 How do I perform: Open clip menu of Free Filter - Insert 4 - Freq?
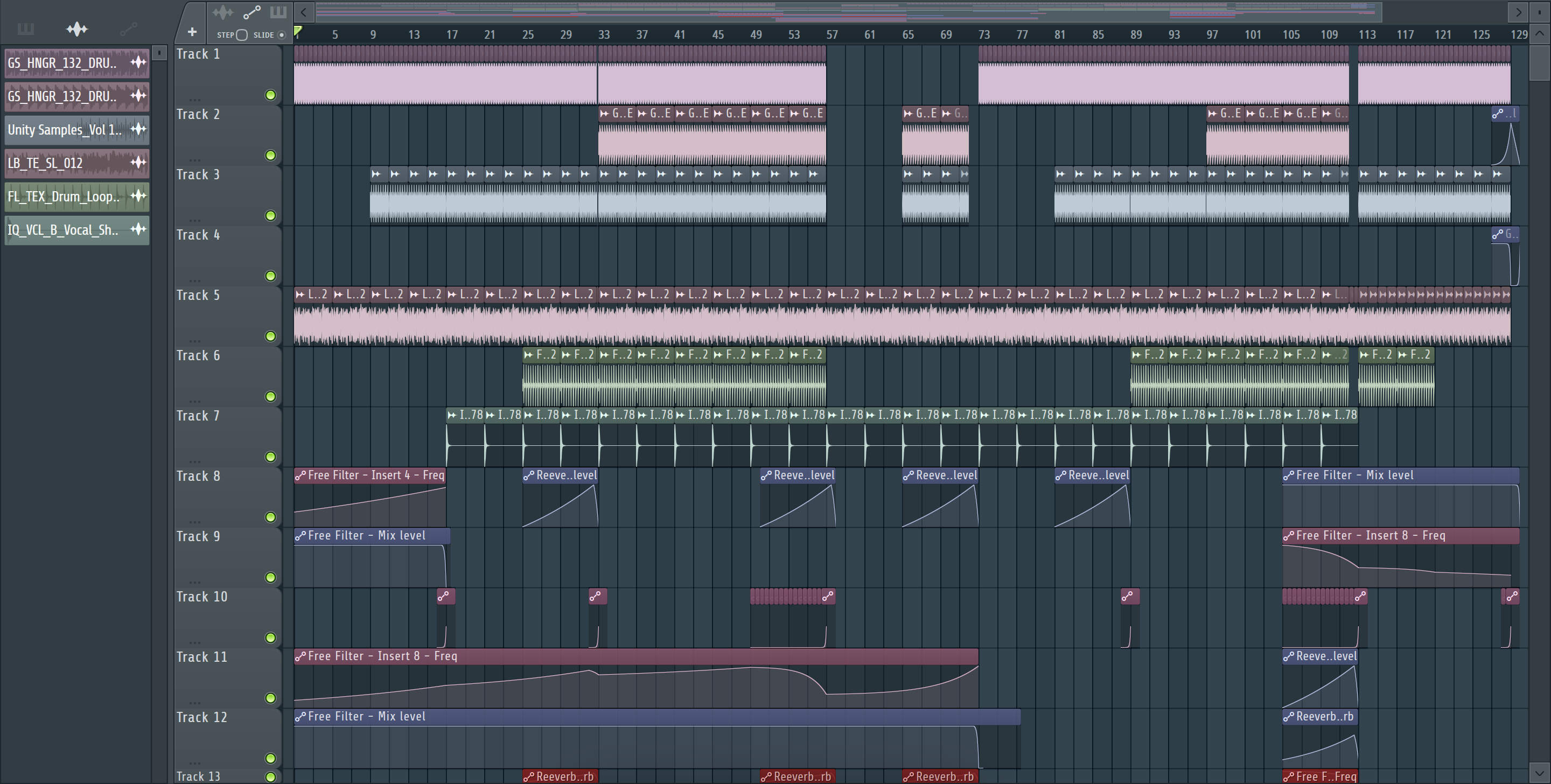click(301, 475)
